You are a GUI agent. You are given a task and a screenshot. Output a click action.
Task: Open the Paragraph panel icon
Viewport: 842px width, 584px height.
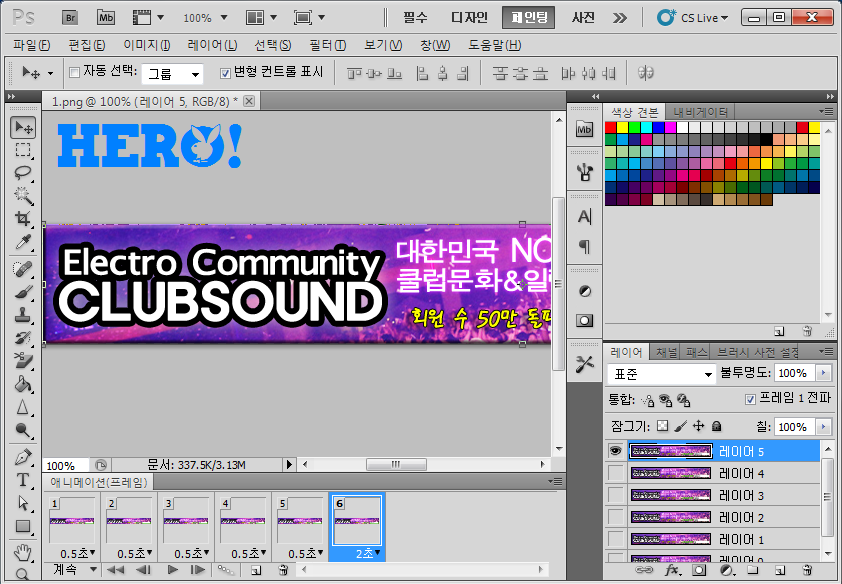point(584,247)
